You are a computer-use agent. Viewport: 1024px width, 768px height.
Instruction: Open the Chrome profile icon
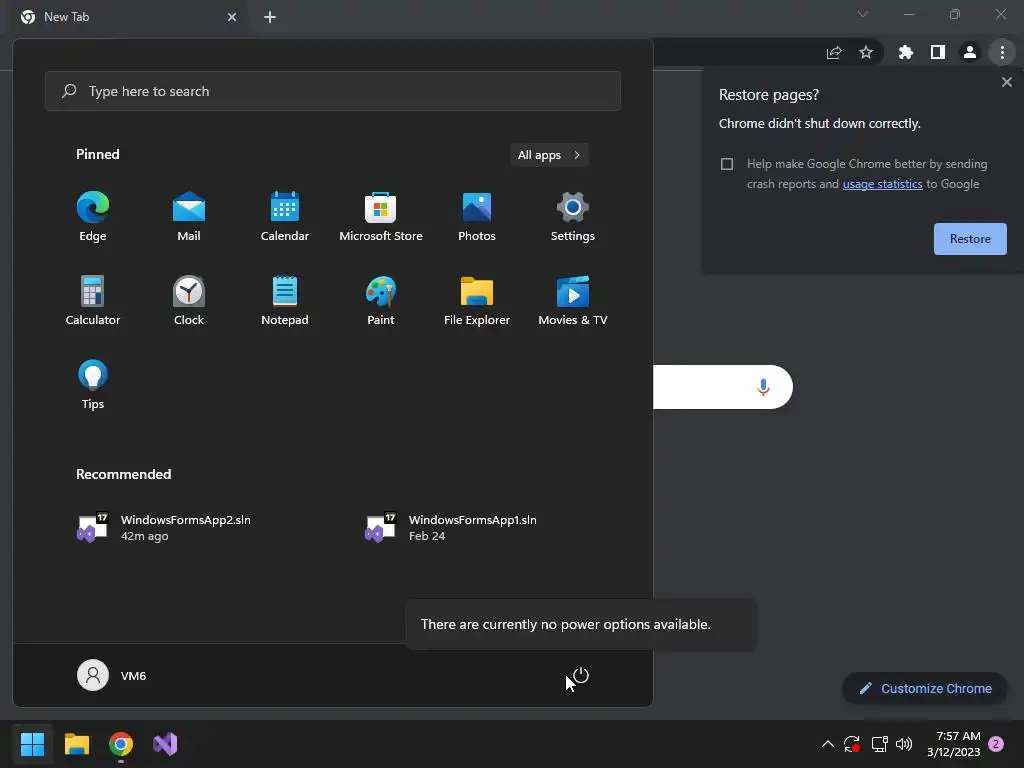pyautogui.click(x=970, y=52)
